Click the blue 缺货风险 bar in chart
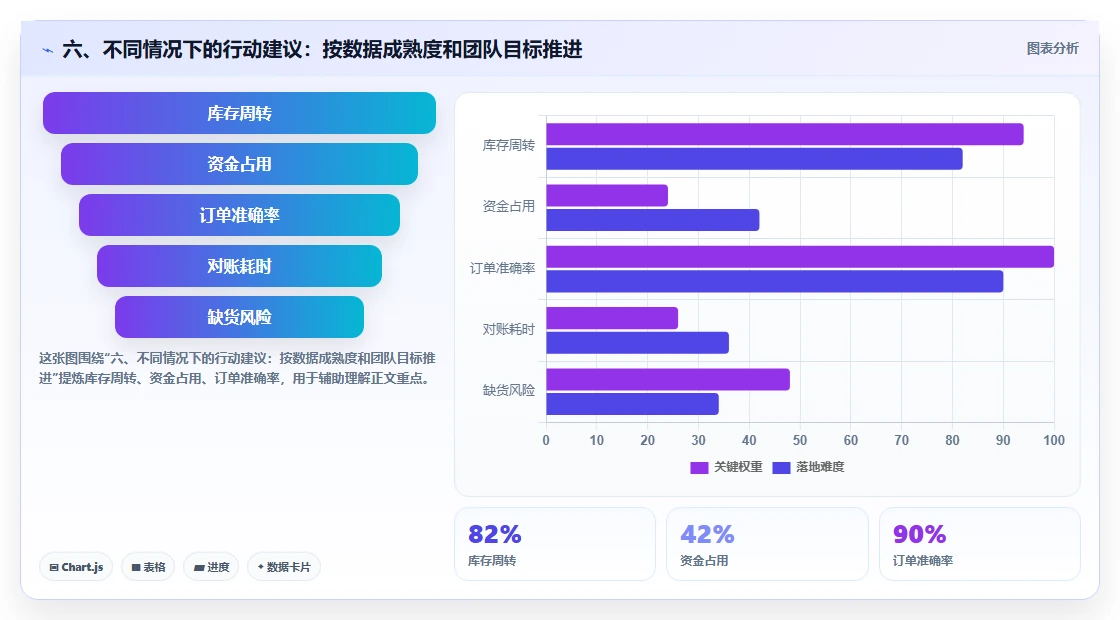This screenshot has width=1120, height=620. [x=632, y=404]
